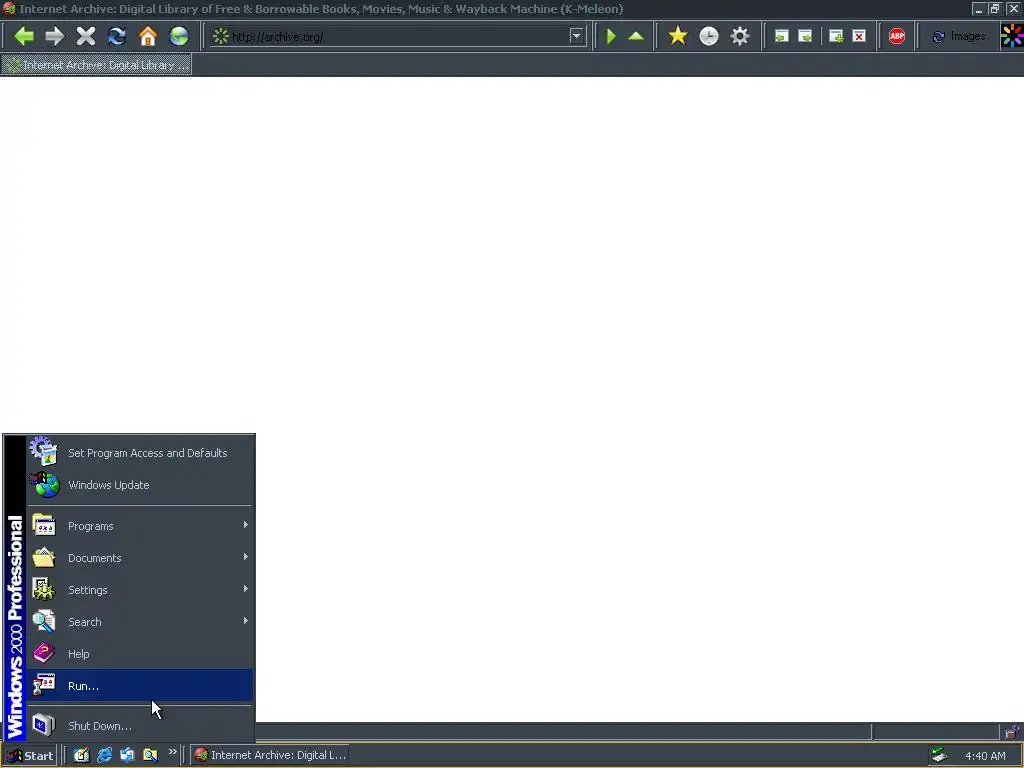
Task: Minimize the K-Meleon window
Action: pos(978,8)
